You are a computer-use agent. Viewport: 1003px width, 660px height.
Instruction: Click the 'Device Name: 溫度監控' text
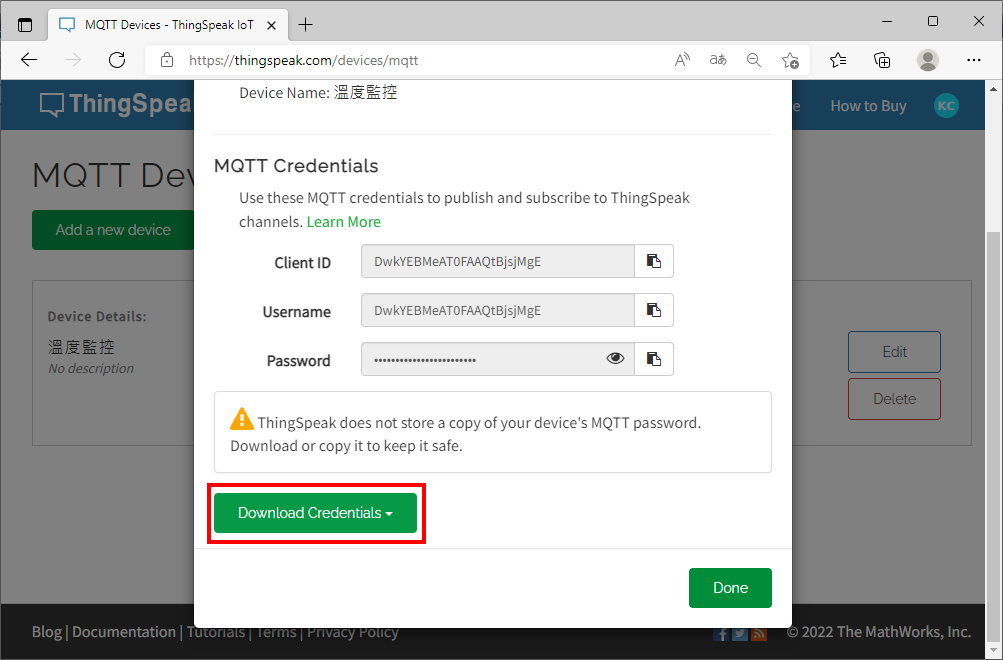318,93
